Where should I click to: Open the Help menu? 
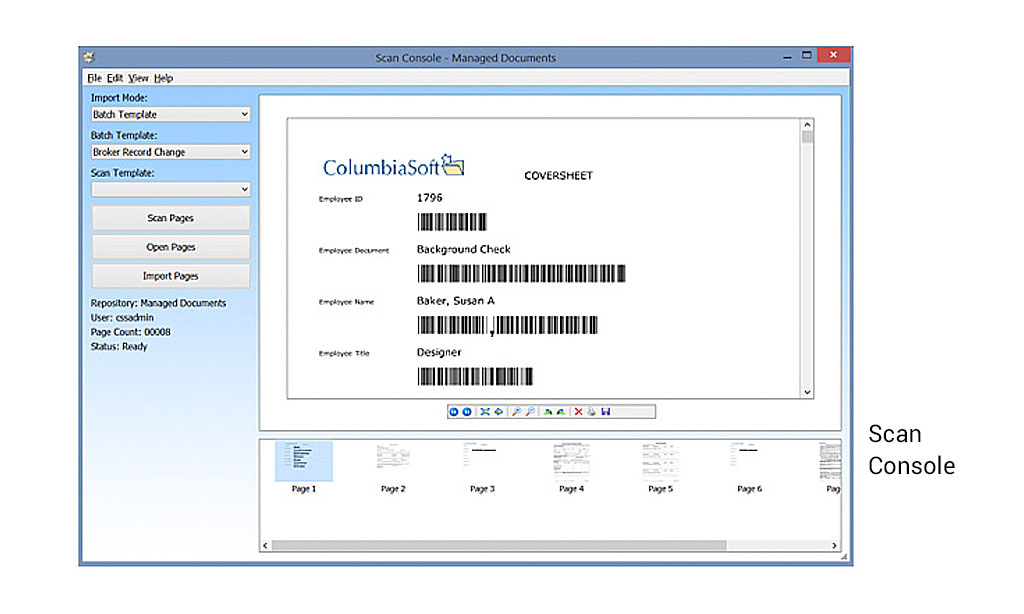[x=163, y=78]
